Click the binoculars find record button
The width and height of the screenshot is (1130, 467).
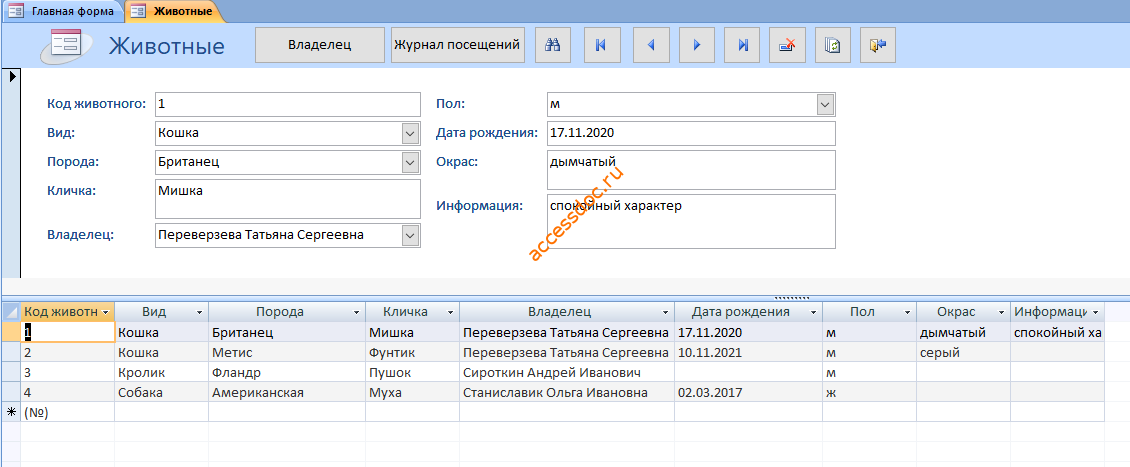pos(553,45)
